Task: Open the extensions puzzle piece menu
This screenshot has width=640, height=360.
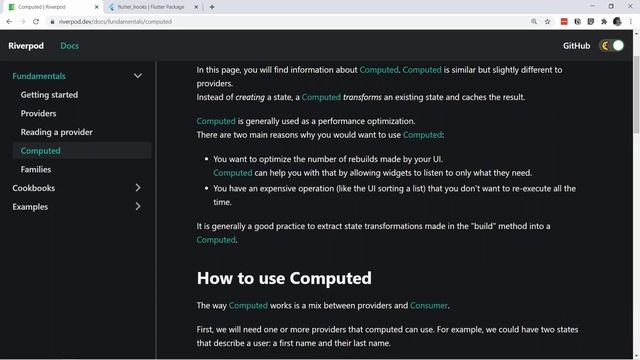Action: coord(604,22)
